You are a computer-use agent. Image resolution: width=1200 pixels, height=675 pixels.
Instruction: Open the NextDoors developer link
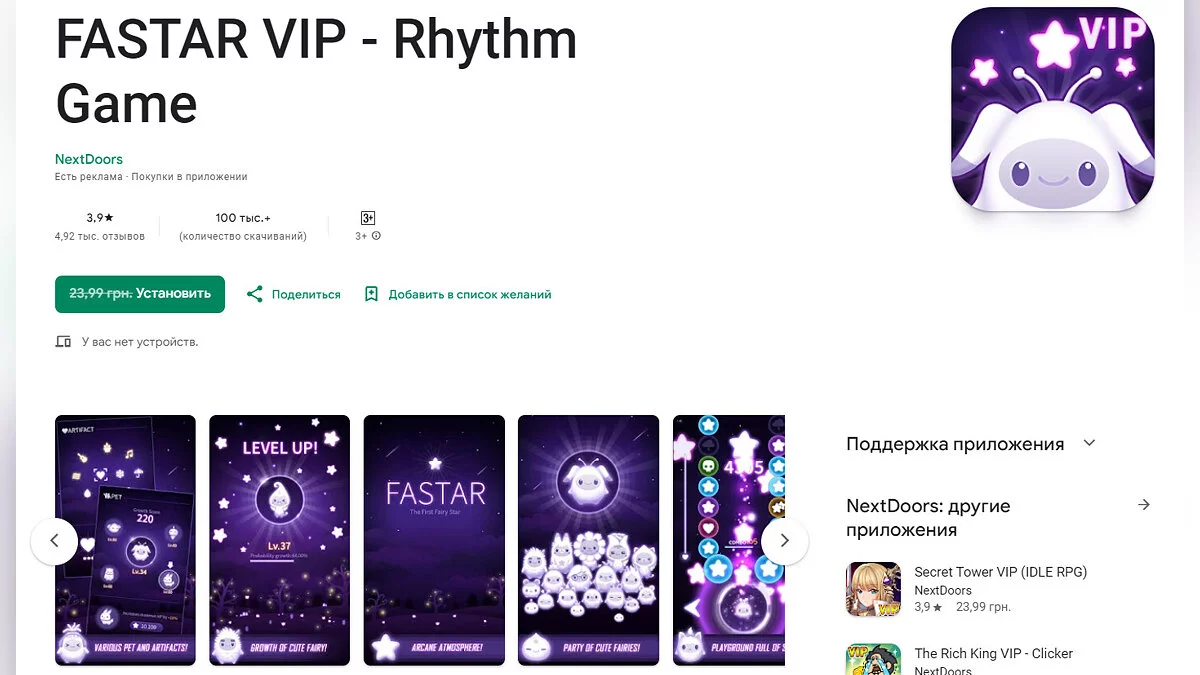89,159
